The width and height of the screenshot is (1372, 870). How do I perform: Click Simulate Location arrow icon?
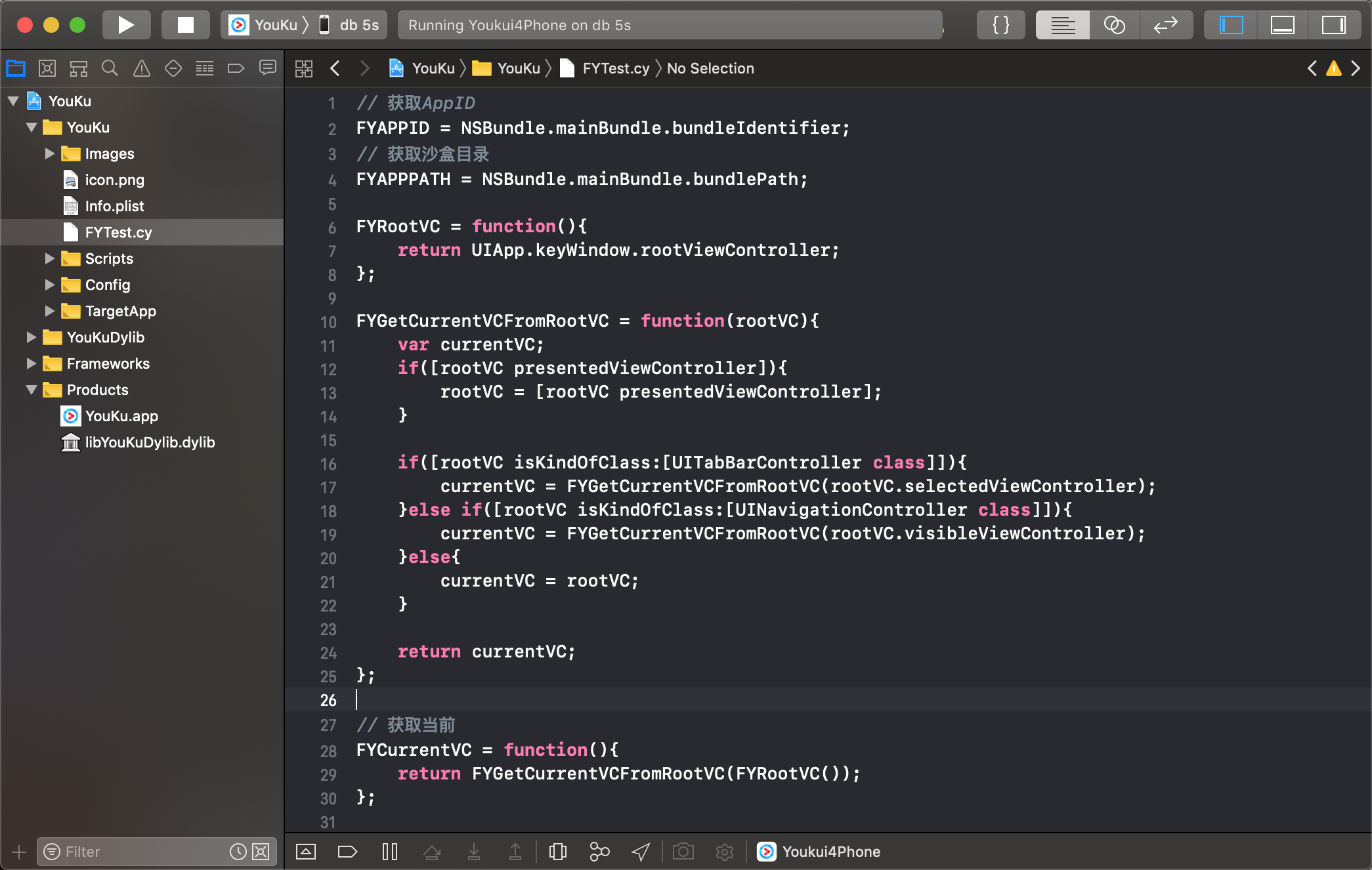coord(641,852)
